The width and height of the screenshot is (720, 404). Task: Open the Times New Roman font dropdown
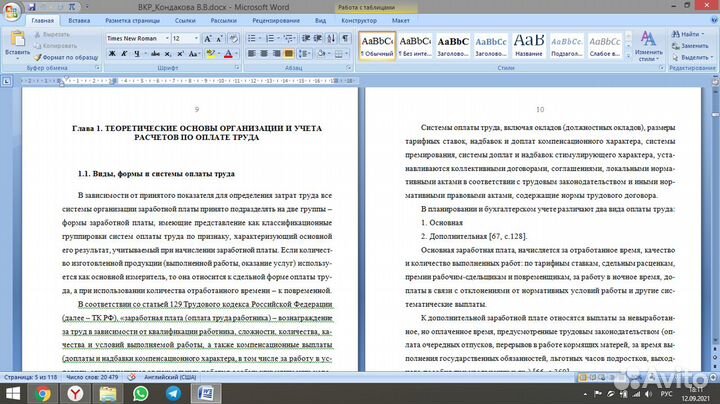167,39
